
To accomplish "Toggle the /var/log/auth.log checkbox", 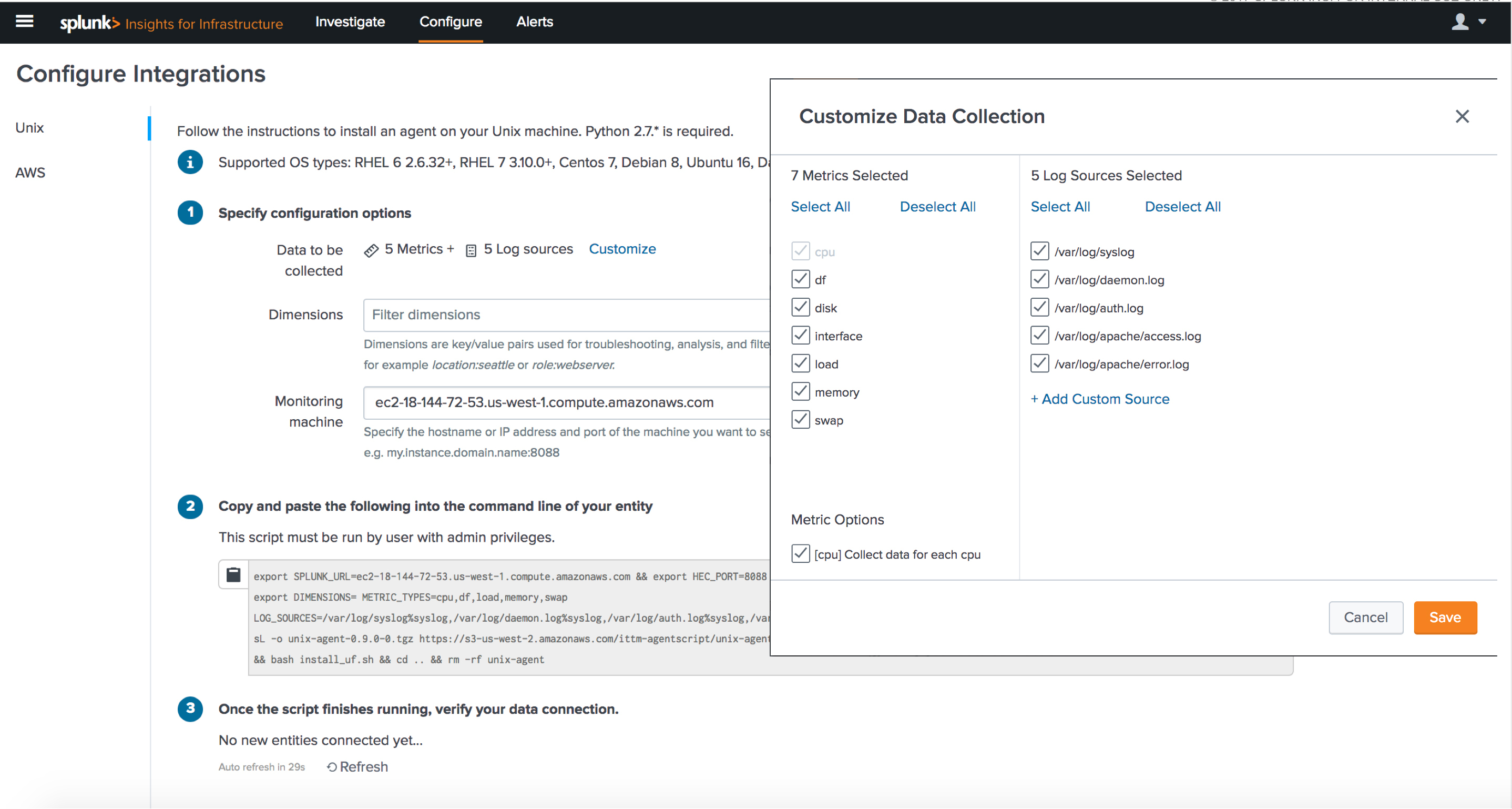I will click(x=1039, y=308).
